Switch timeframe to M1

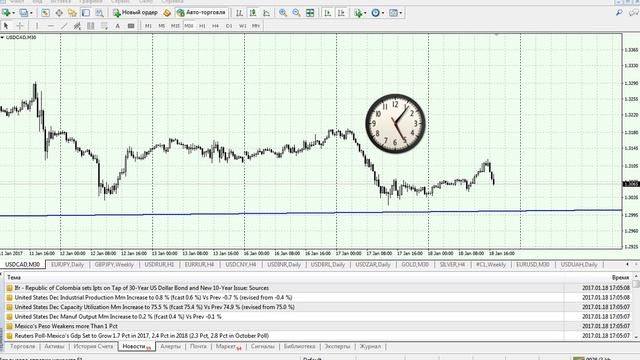[148, 26]
